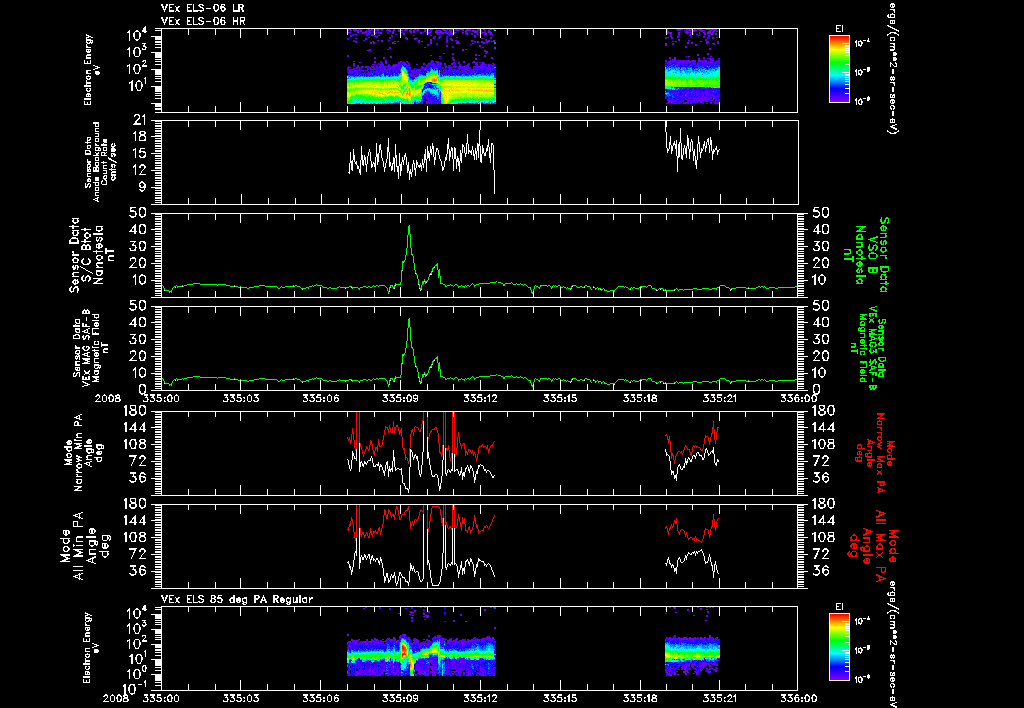
Task: Click the '21' tick on the count rate axis
Action: (x=142, y=120)
